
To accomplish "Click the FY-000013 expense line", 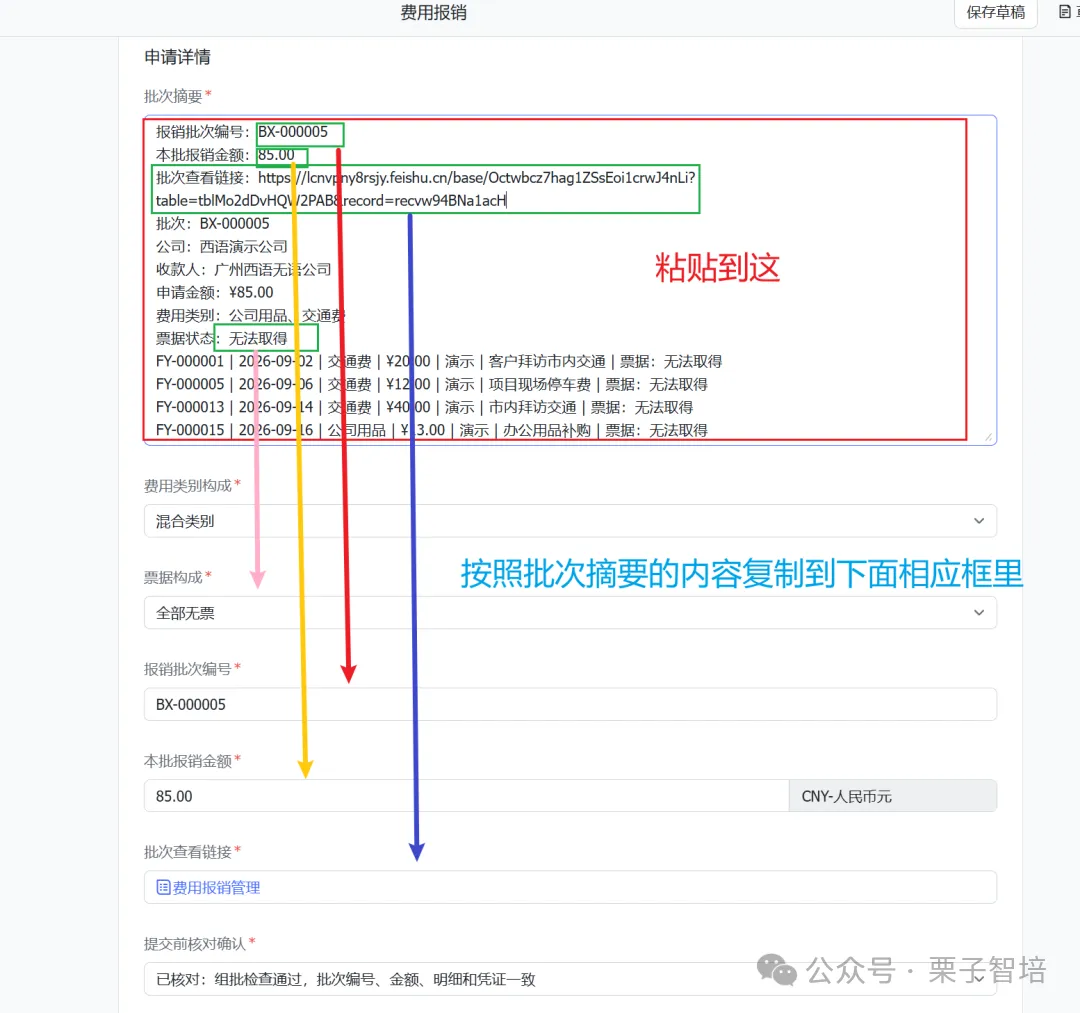I will (x=424, y=407).
